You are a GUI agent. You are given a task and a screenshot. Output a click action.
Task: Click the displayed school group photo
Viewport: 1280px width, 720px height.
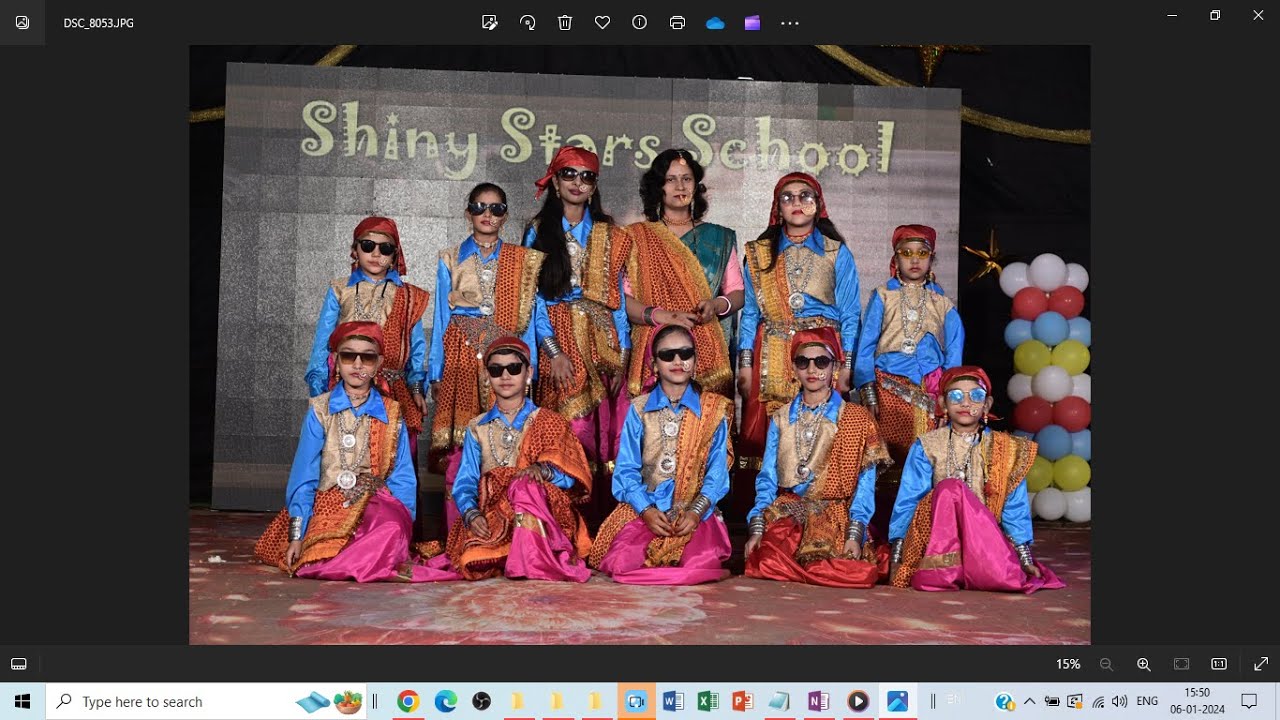click(640, 345)
